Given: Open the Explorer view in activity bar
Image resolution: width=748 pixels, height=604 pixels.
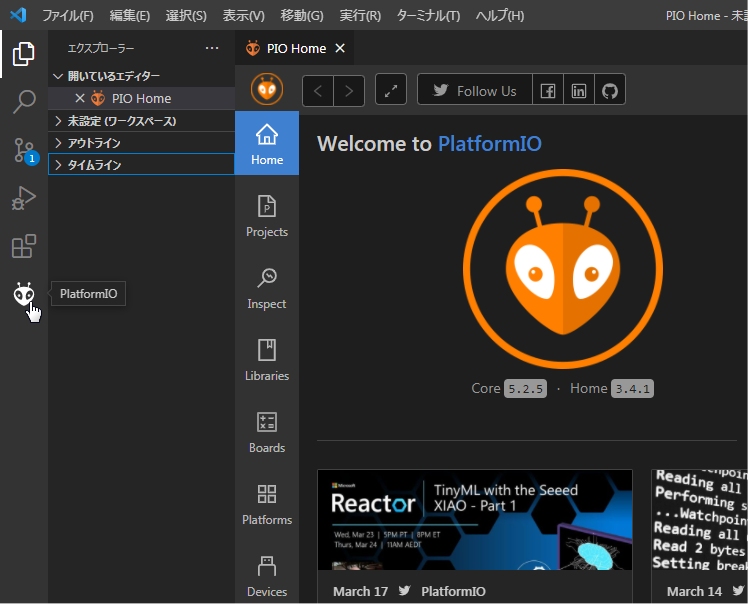Looking at the screenshot, I should pos(23,53).
